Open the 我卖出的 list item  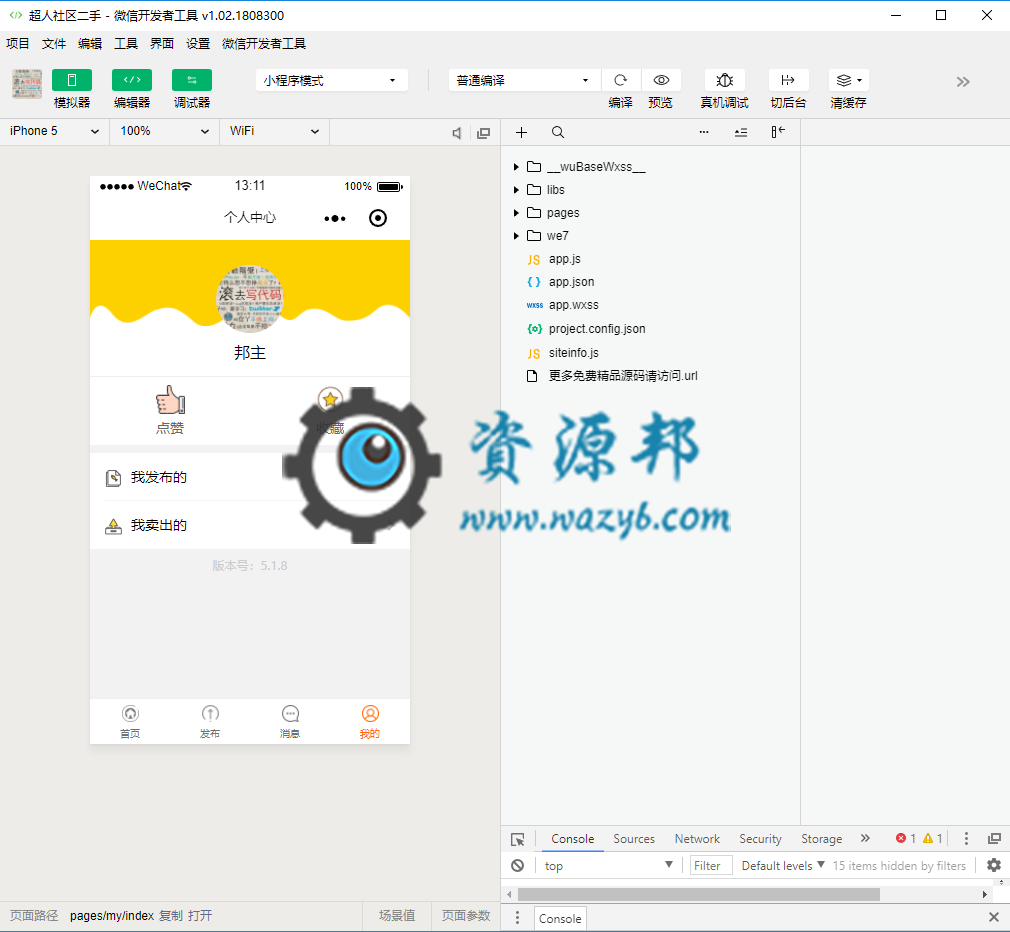(250, 526)
